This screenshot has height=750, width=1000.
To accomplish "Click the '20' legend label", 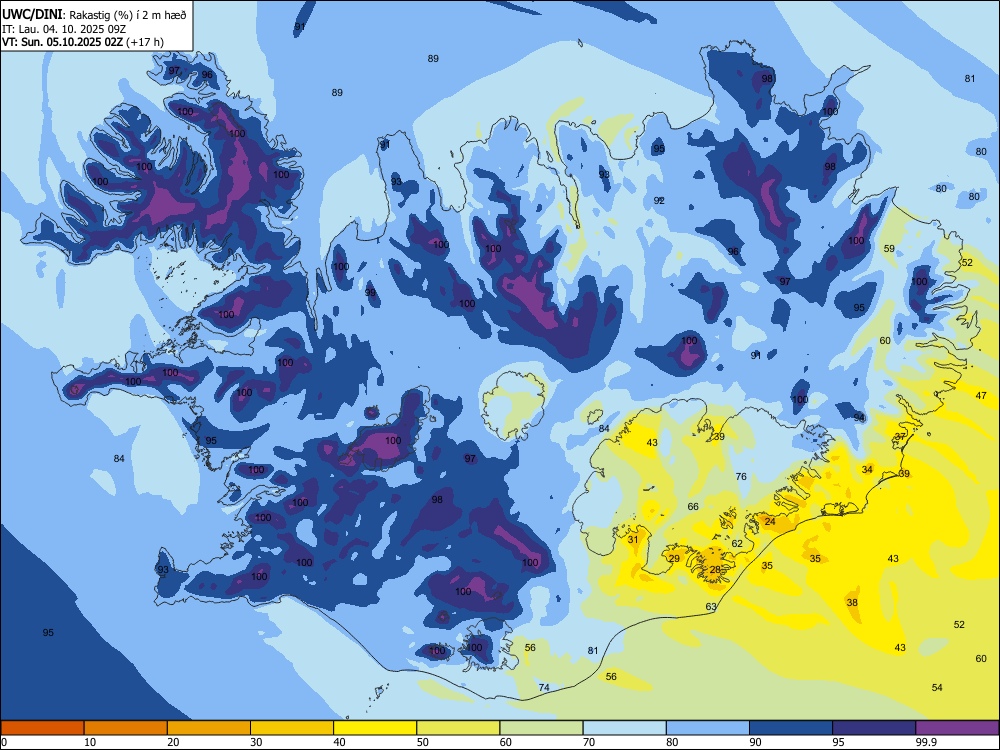I will click(x=173, y=742).
